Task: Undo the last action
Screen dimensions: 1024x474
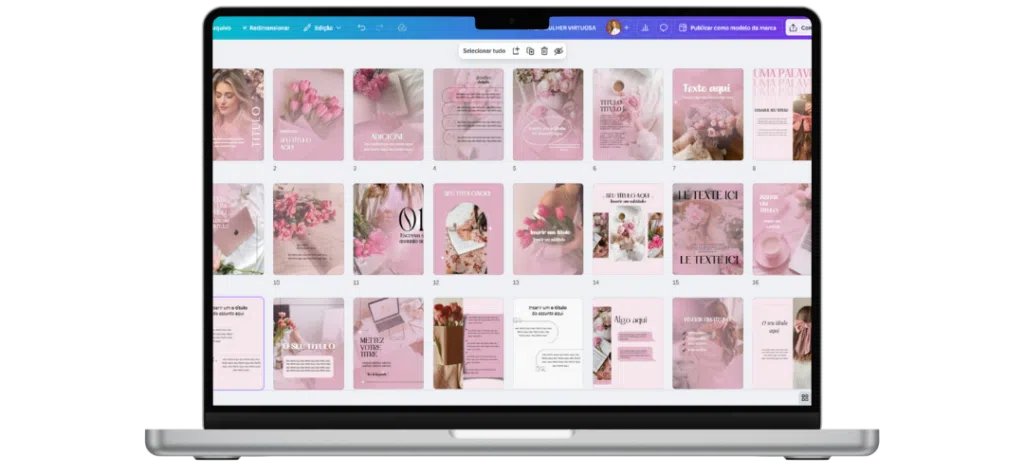Action: 361,27
